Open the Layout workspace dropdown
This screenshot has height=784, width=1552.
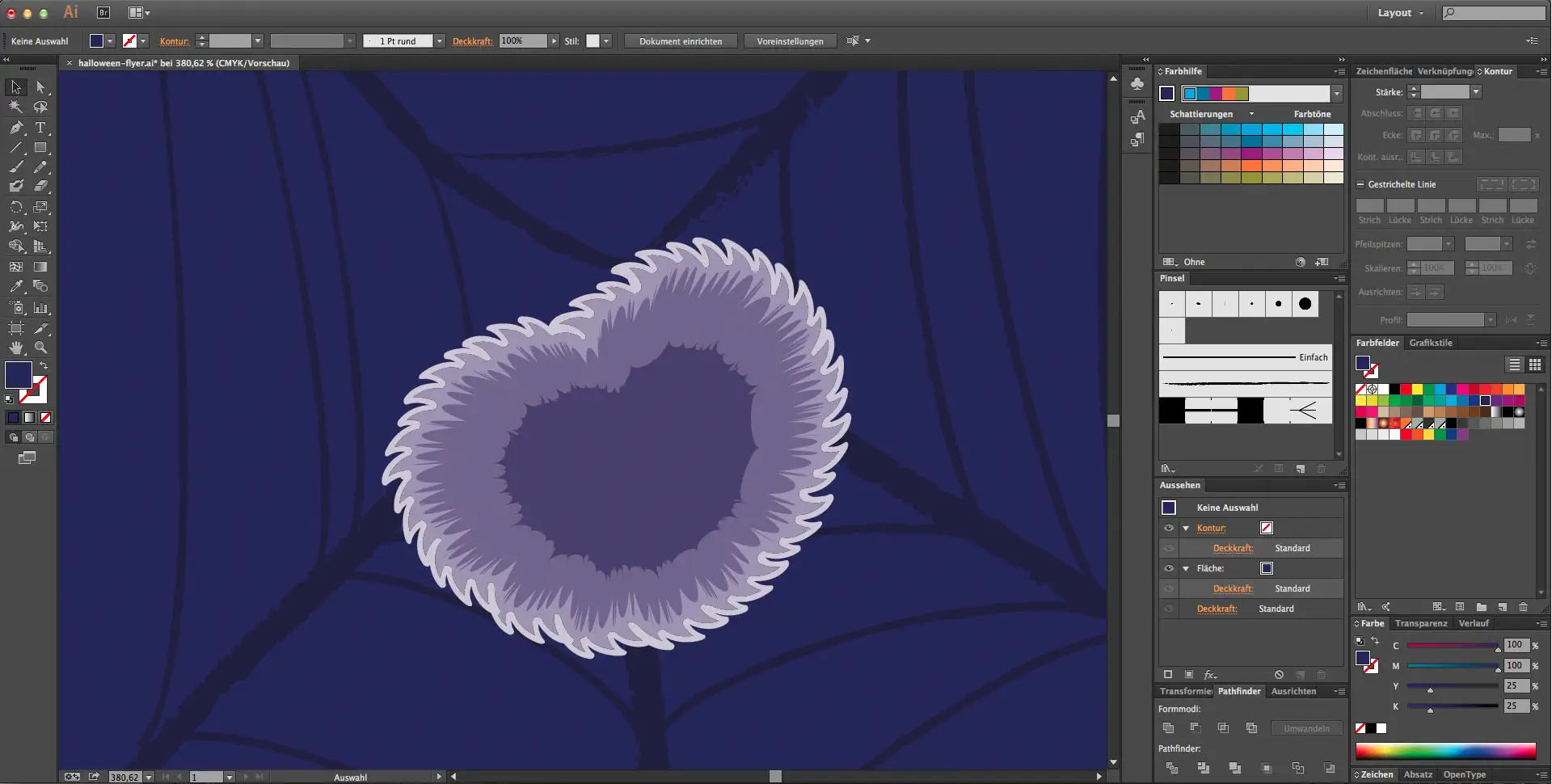(1401, 13)
